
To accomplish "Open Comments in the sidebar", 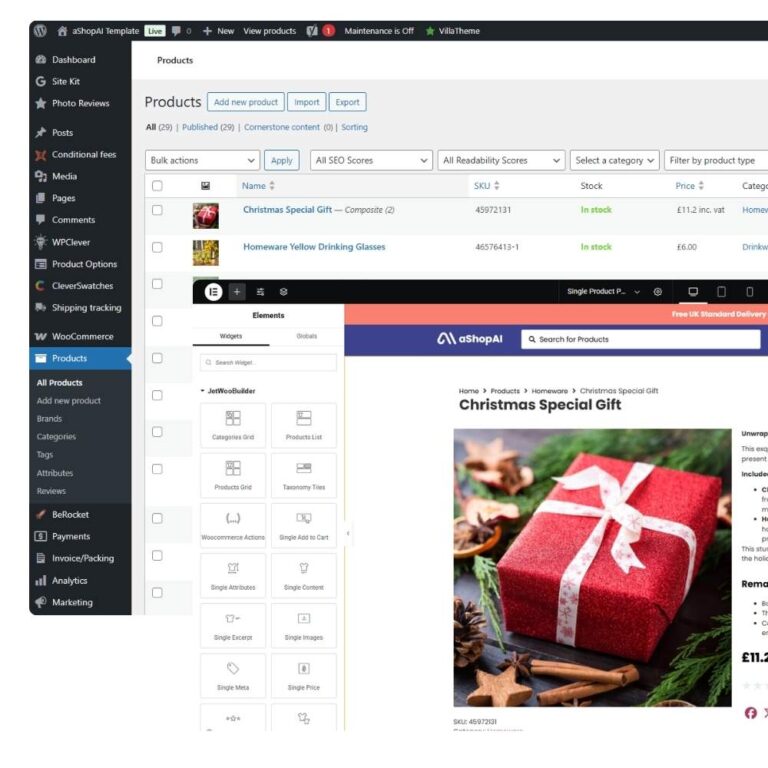I will [x=73, y=220].
